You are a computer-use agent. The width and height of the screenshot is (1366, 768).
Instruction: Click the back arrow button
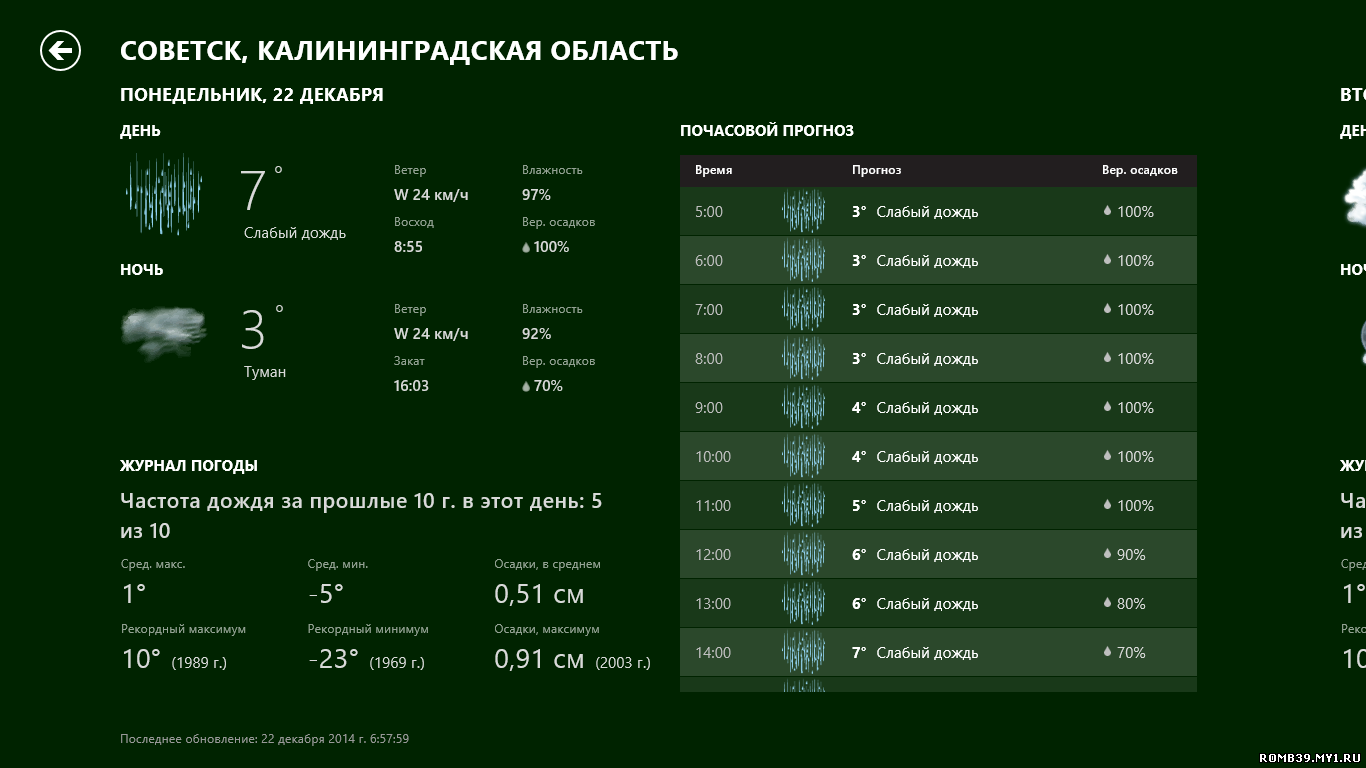click(x=60, y=50)
